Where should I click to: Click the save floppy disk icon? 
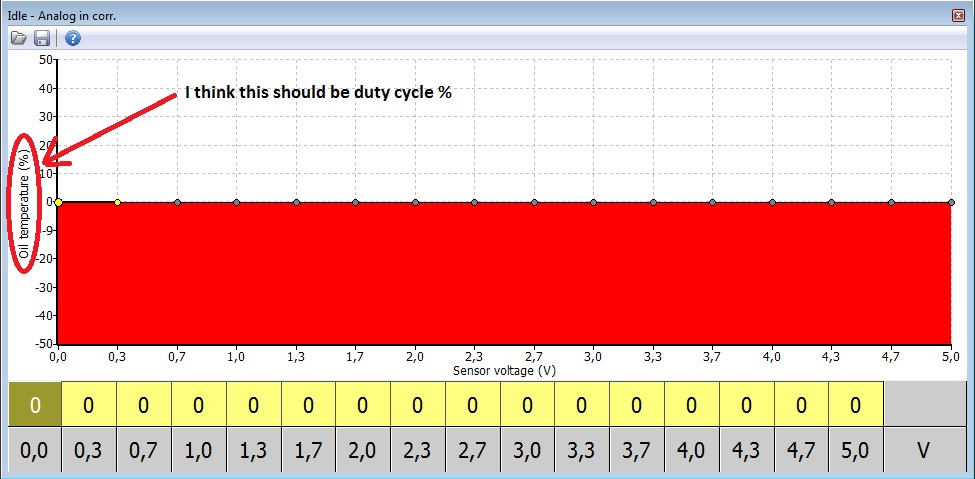42,38
